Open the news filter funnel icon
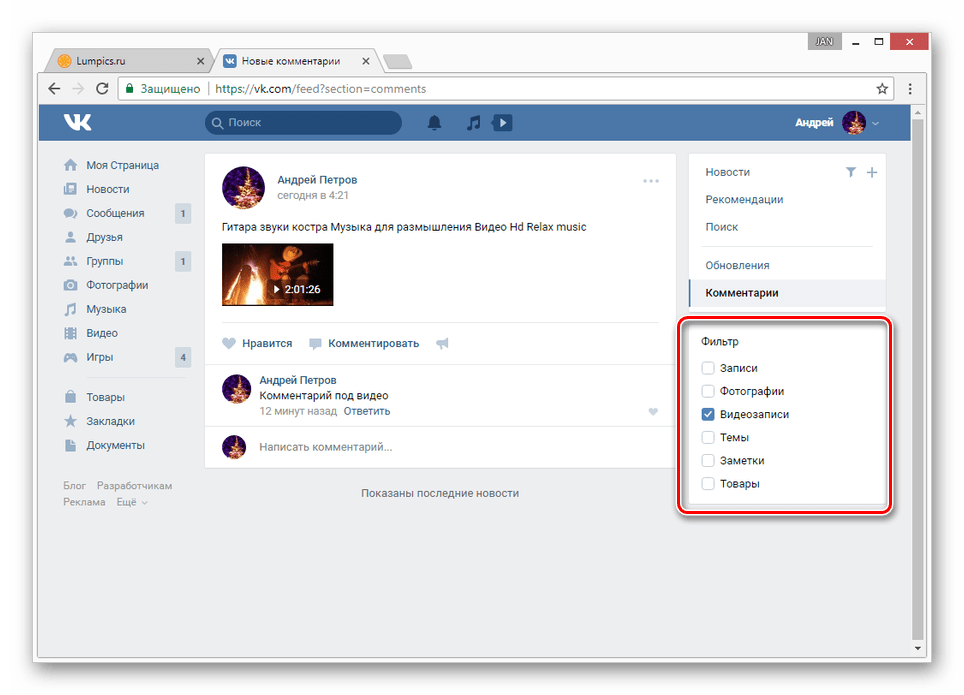This screenshot has height=695, width=964. coord(851,172)
